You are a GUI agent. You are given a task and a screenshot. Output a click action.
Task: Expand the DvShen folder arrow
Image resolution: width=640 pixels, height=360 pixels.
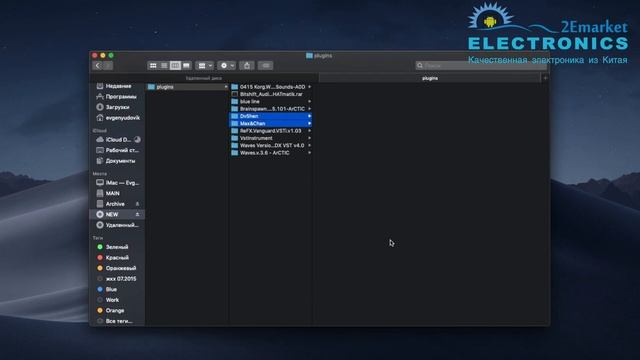point(309,116)
